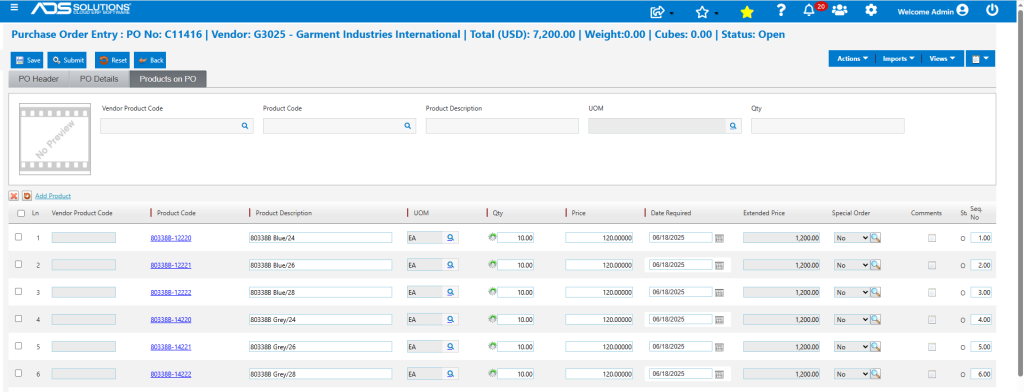Open the outlined star favorites menu
1024x392 pixels.
[x=702, y=11]
